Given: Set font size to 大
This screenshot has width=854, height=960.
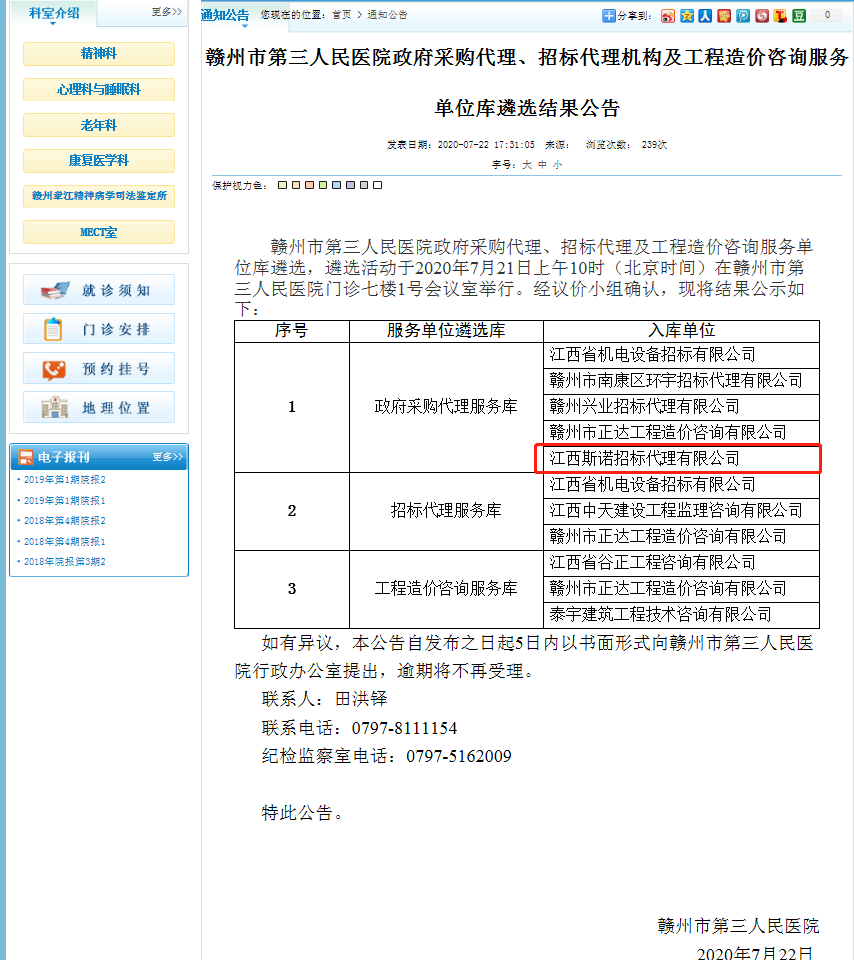Looking at the screenshot, I should 526,165.
